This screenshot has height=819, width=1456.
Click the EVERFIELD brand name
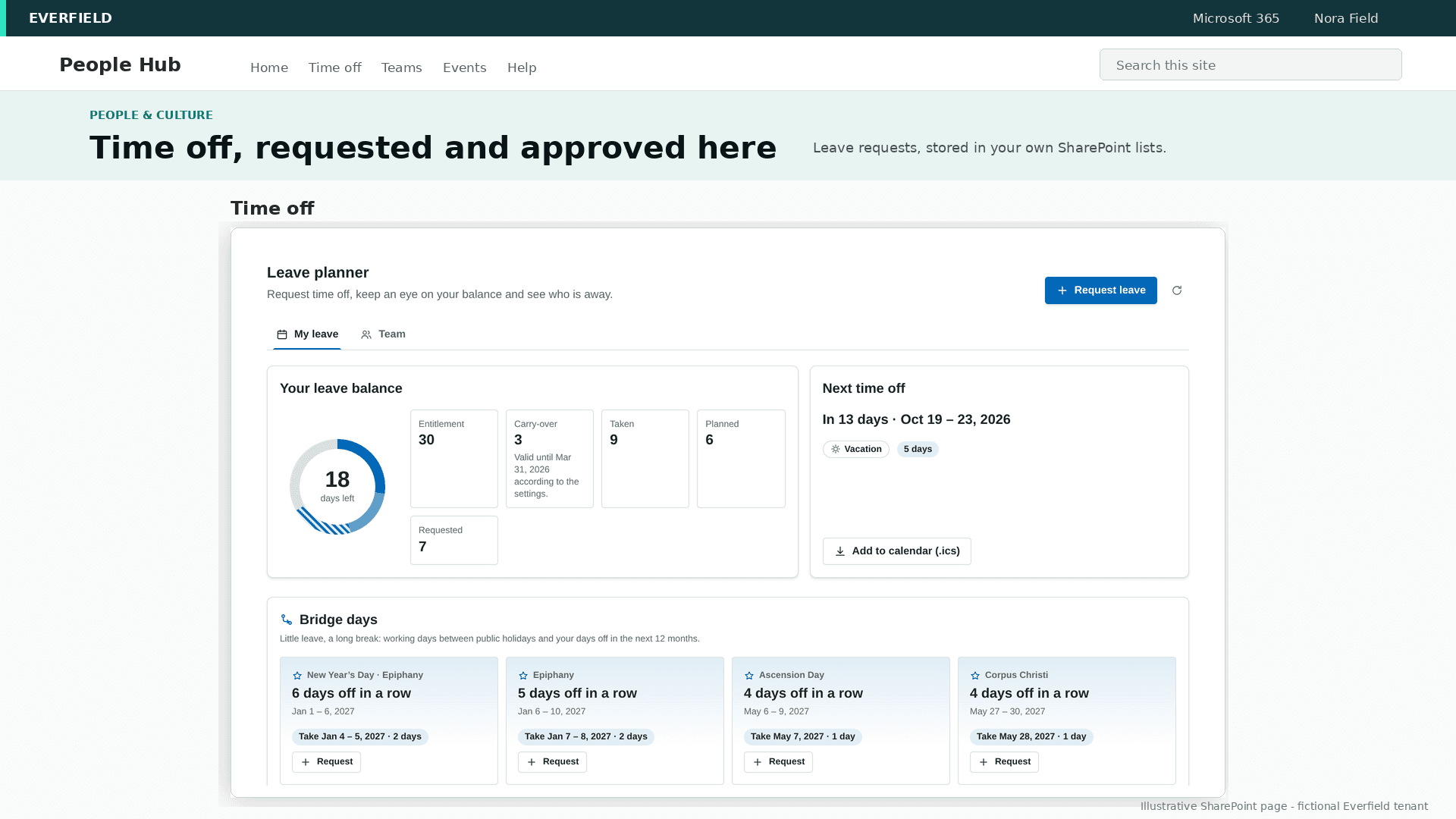tap(71, 18)
